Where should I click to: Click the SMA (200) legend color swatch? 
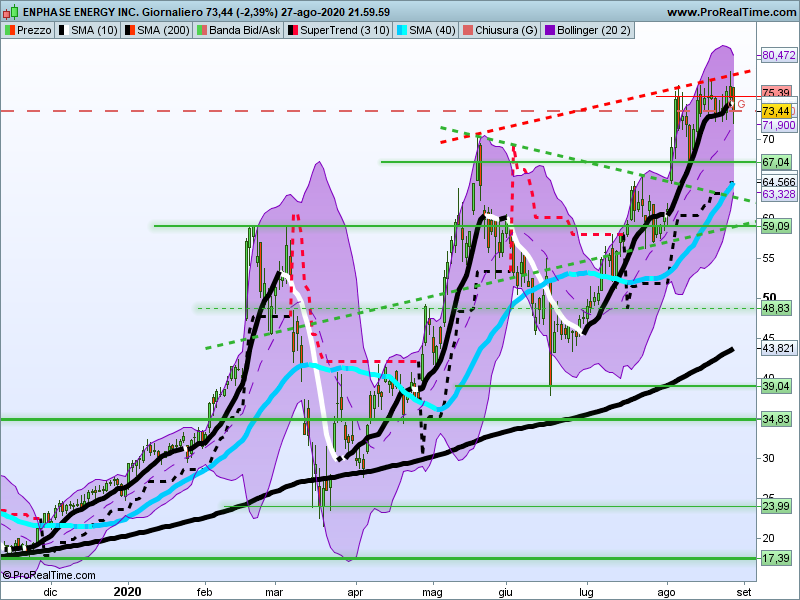130,31
